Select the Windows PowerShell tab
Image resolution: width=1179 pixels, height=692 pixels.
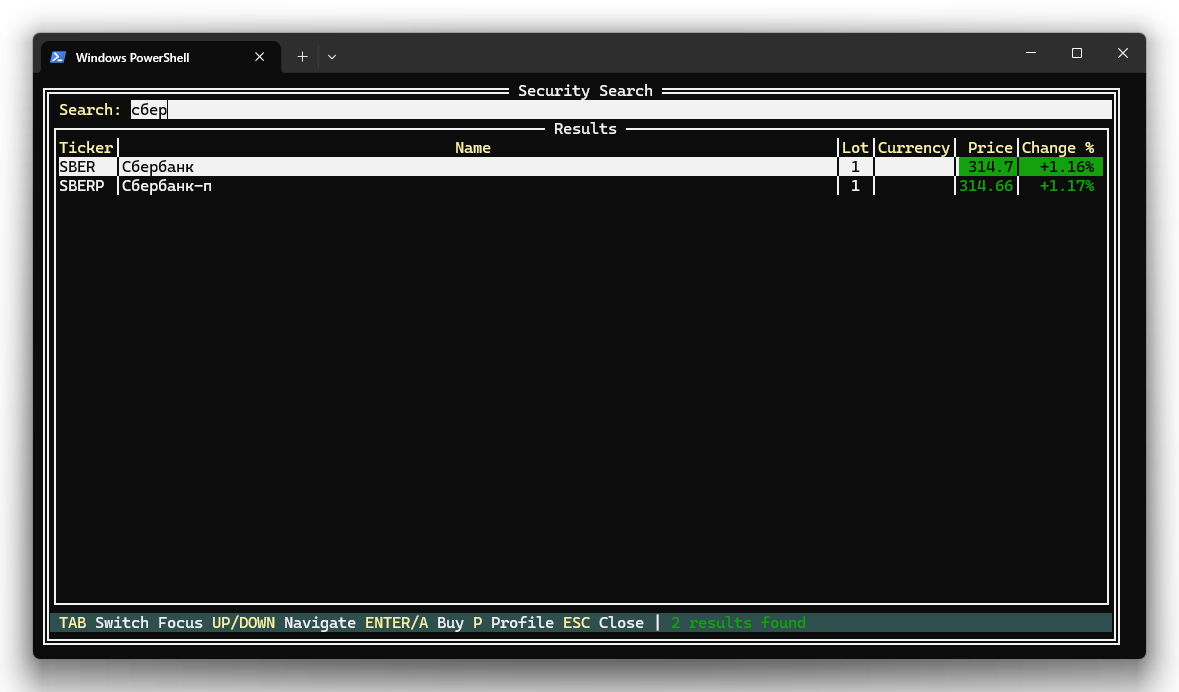pyautogui.click(x=140, y=57)
